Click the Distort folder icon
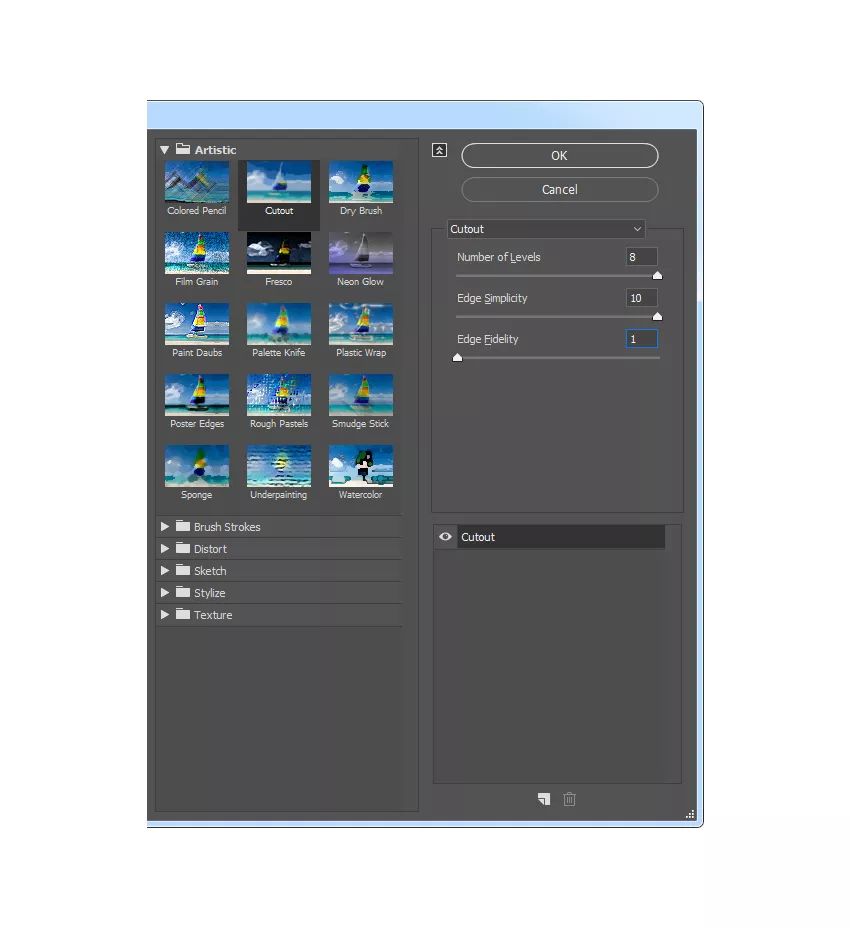Screen dimensions: 850x928 point(183,547)
